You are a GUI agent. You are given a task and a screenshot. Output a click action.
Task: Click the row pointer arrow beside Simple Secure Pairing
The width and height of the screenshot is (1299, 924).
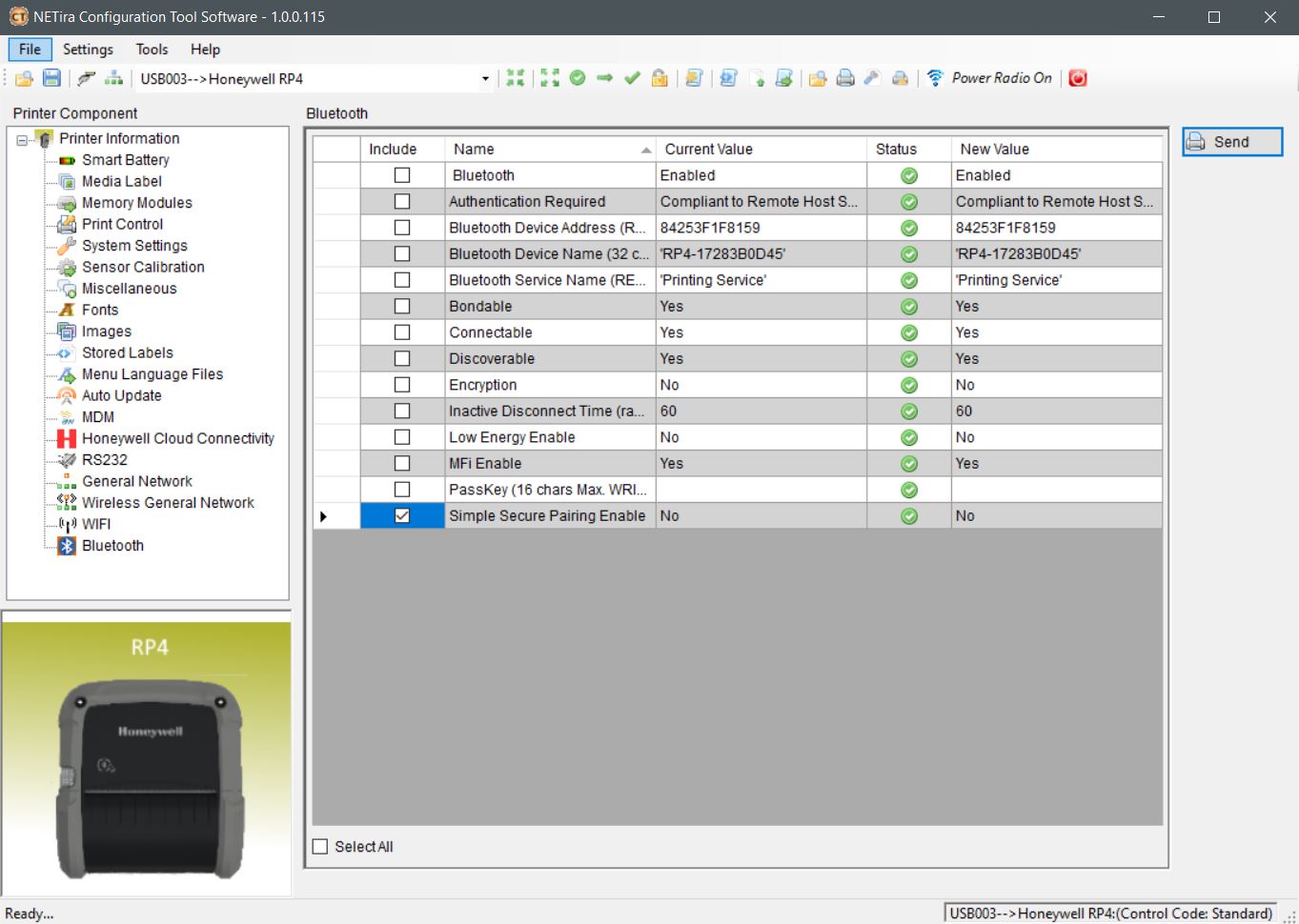coord(324,515)
